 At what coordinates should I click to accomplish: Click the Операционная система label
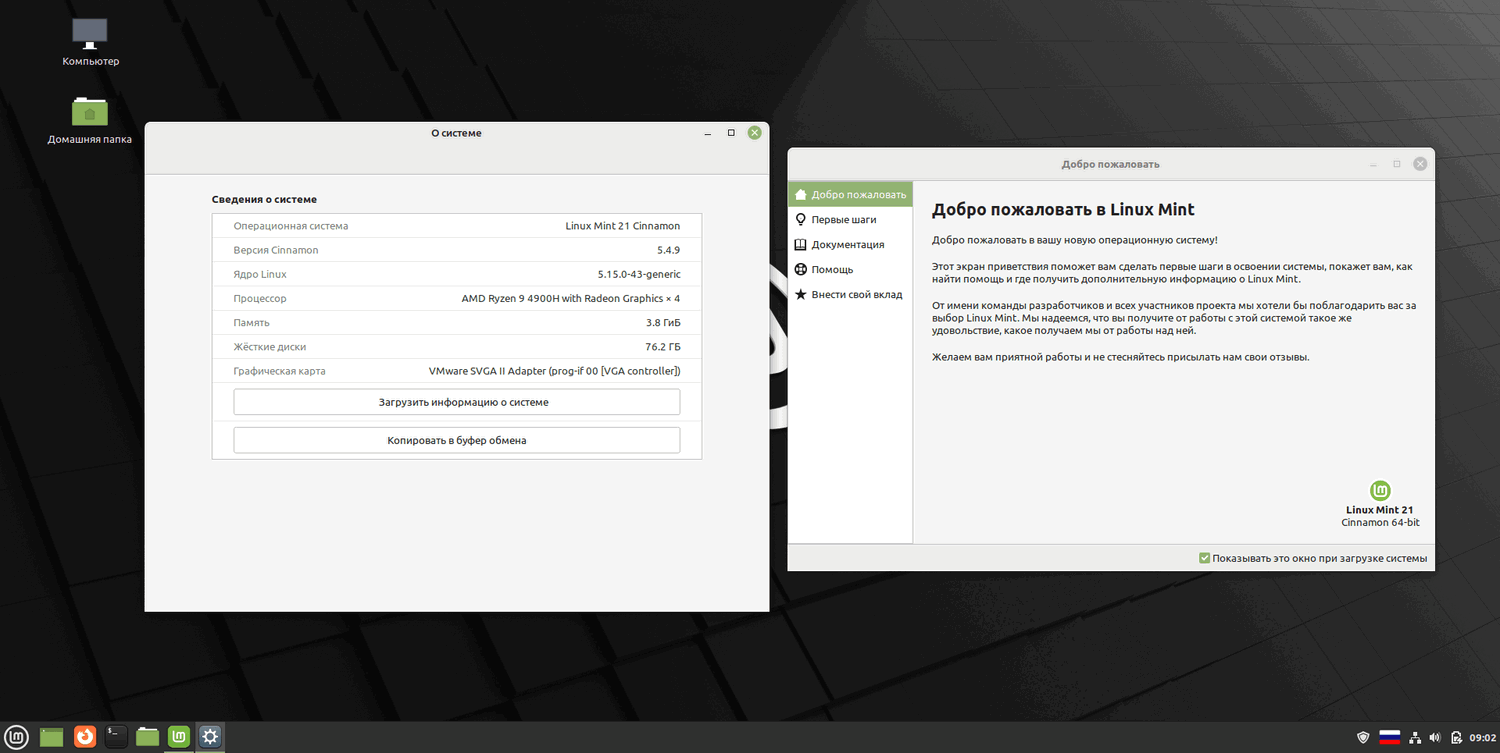[x=291, y=226]
